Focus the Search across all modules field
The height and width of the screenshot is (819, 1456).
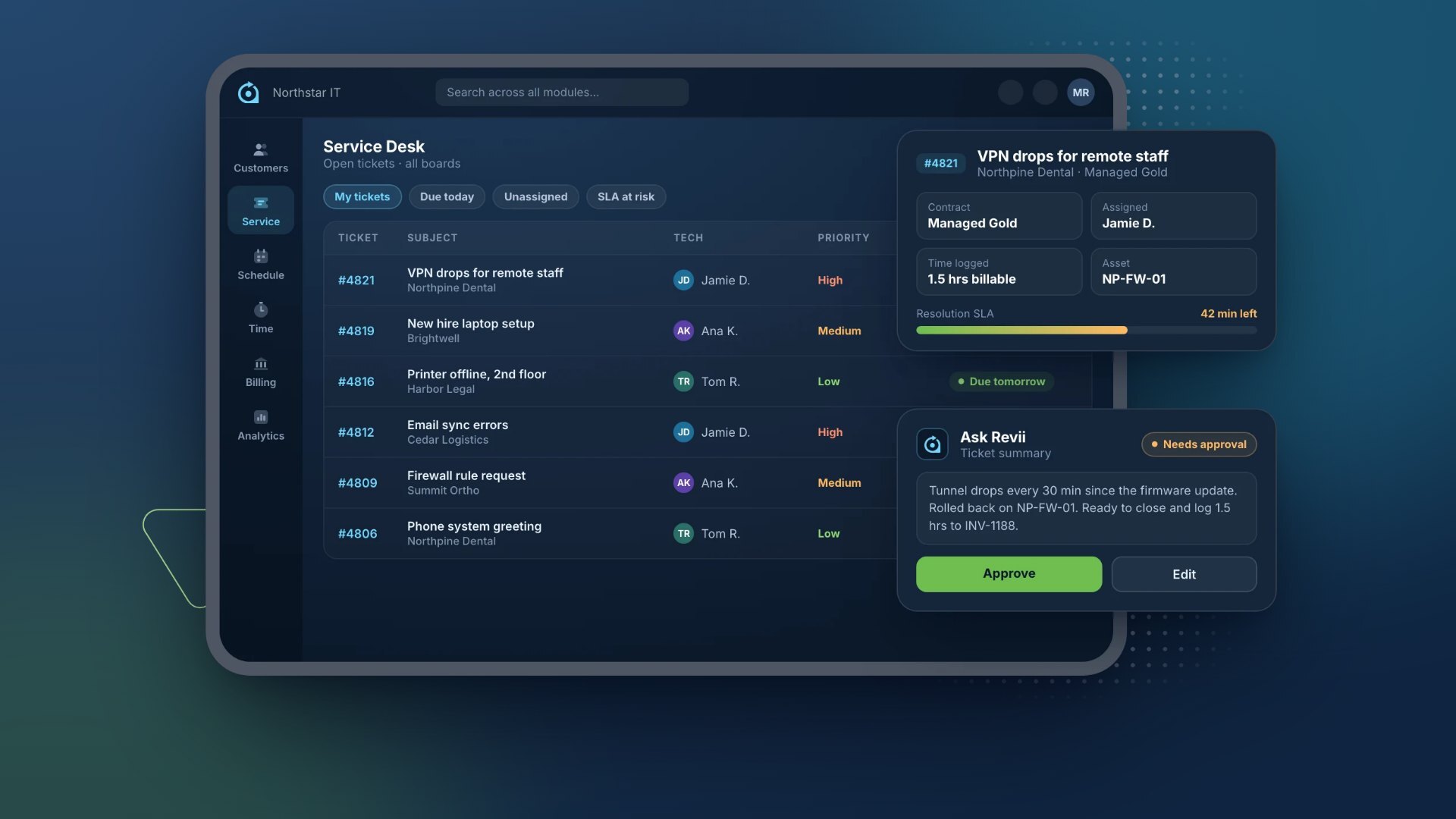point(562,93)
